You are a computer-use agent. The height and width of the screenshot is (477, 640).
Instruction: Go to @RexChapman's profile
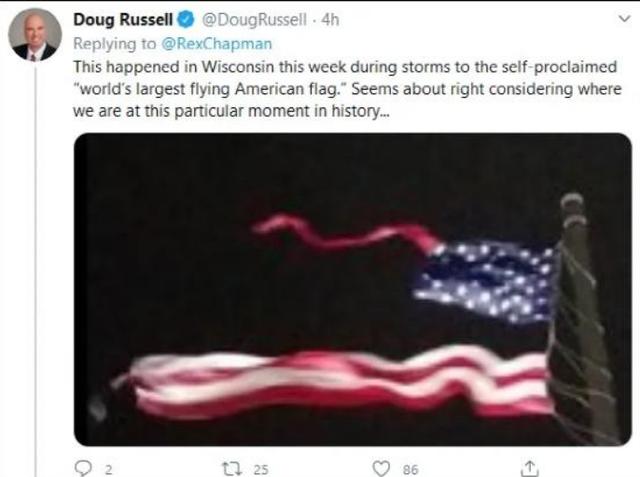pos(217,44)
